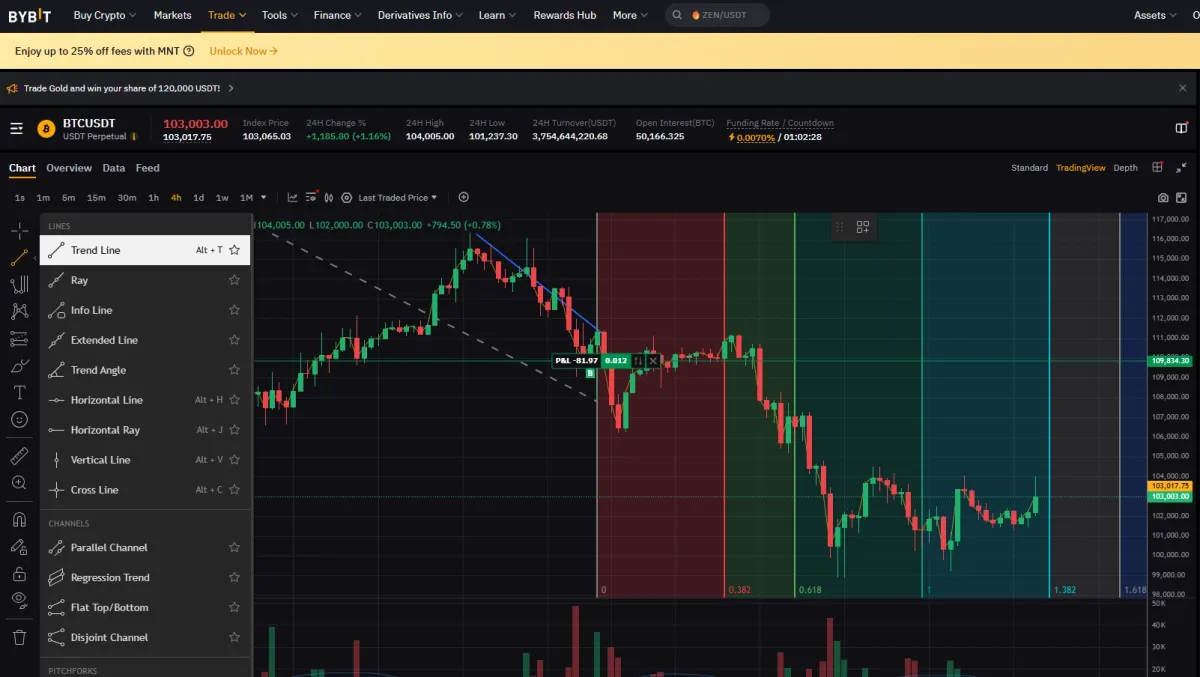This screenshot has height=677, width=1200.
Task: Click the trash can Remove drawings icon
Action: tap(19, 637)
